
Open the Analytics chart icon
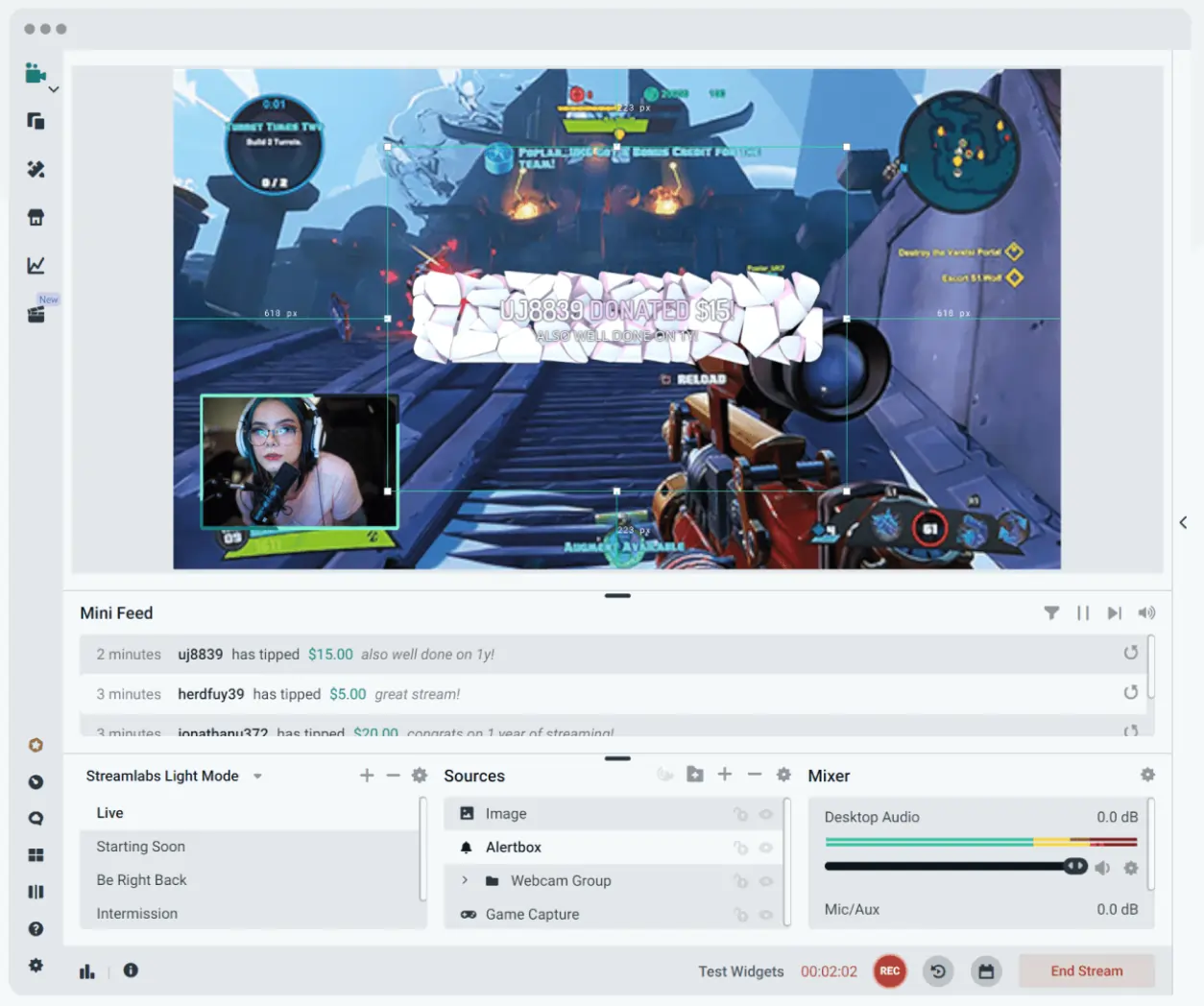pos(36,265)
